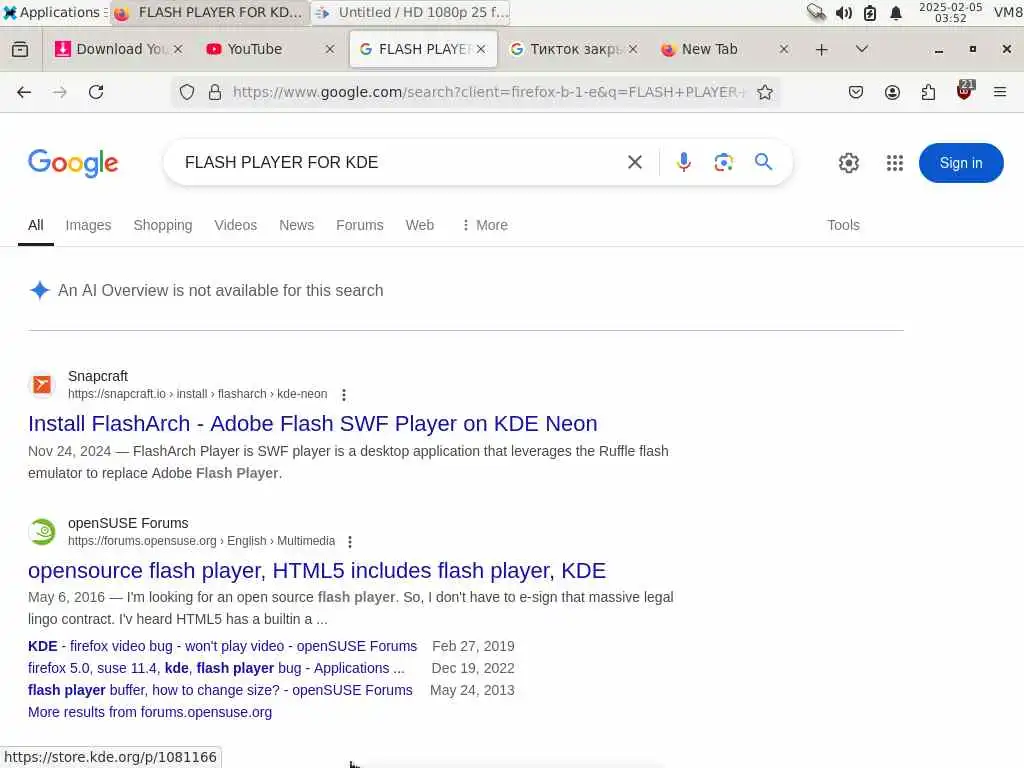Click More results from forums.opensuse.org

point(150,712)
